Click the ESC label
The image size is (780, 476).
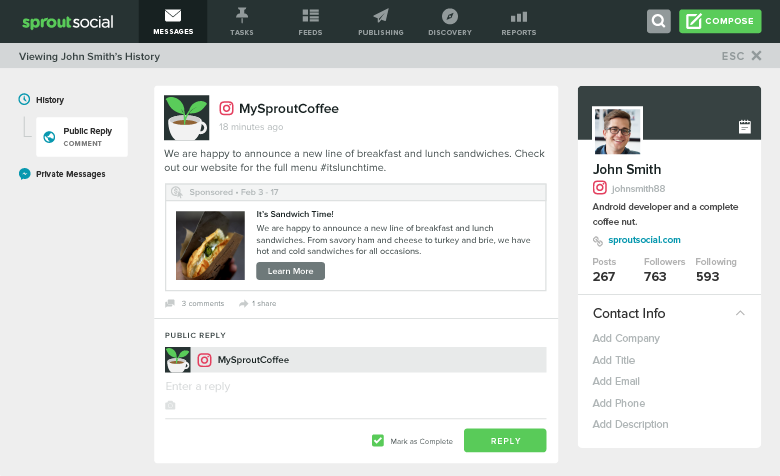[x=733, y=56]
